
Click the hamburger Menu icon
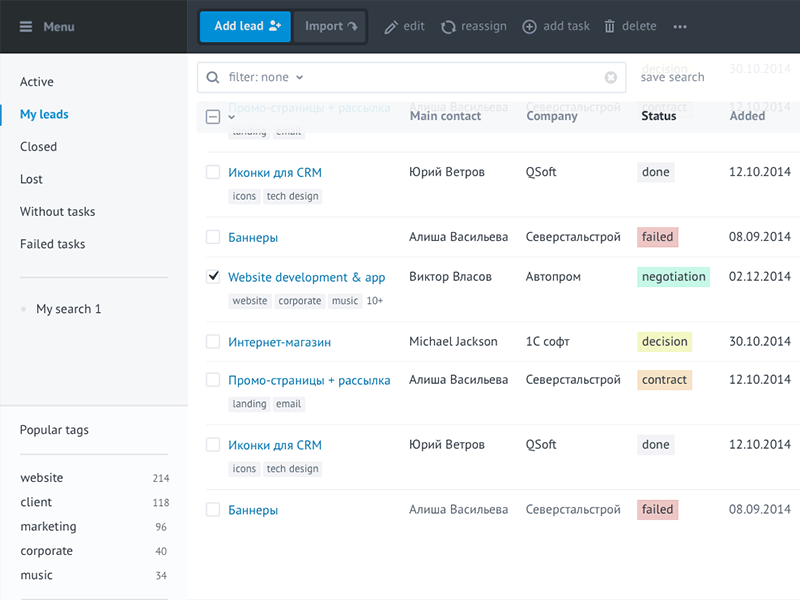coord(26,27)
